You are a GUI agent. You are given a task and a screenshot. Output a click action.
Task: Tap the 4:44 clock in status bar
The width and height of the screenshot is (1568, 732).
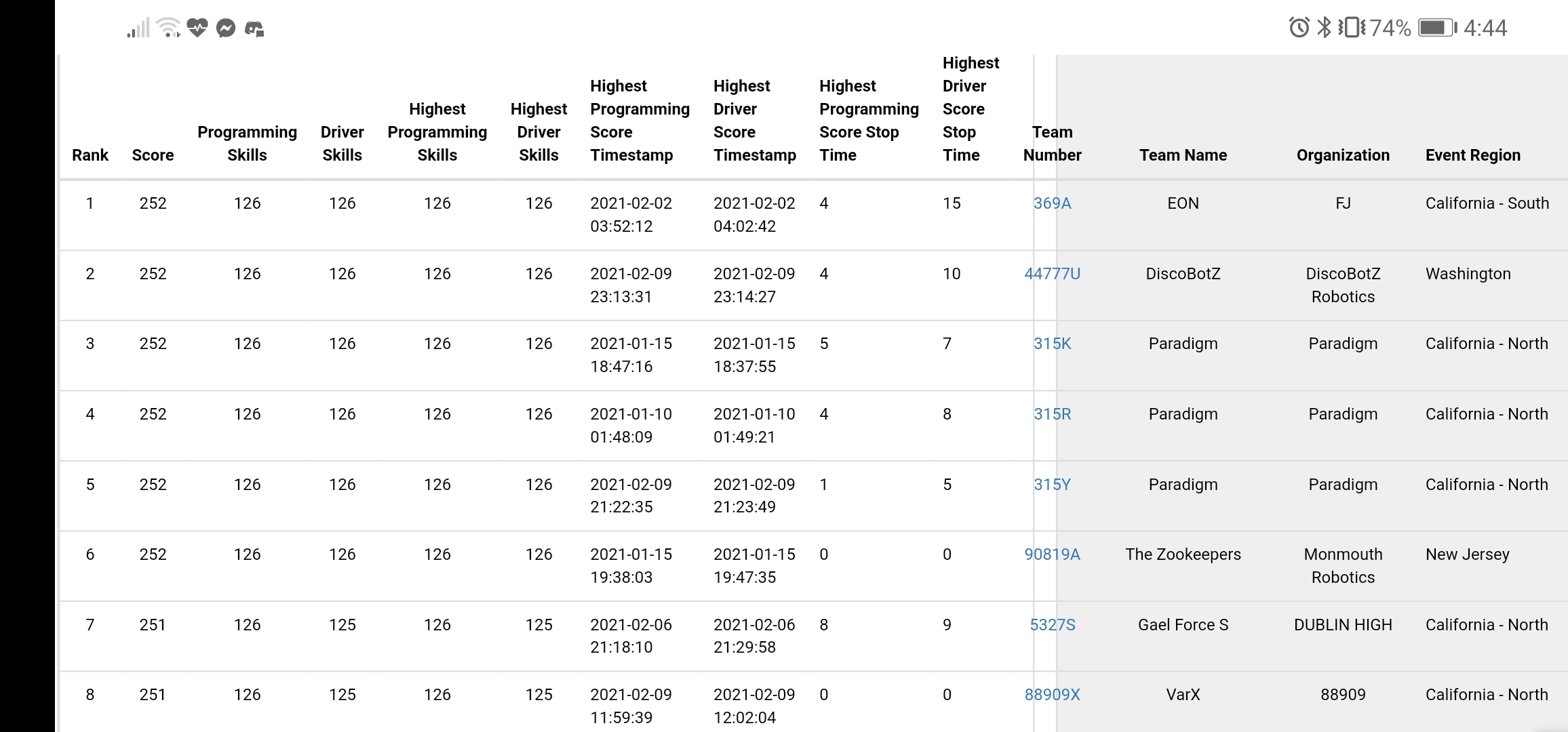click(1485, 28)
